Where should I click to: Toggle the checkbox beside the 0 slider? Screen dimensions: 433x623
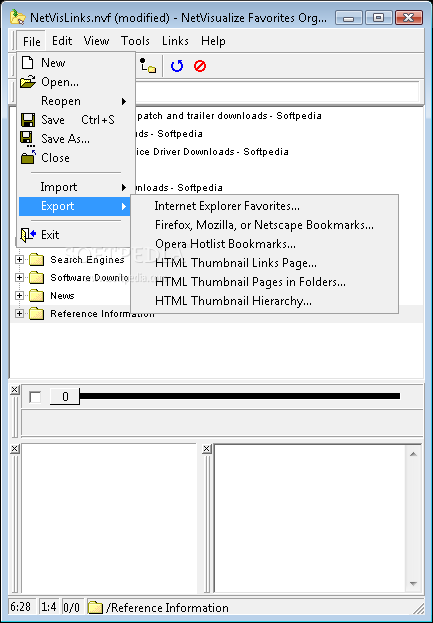[35, 397]
